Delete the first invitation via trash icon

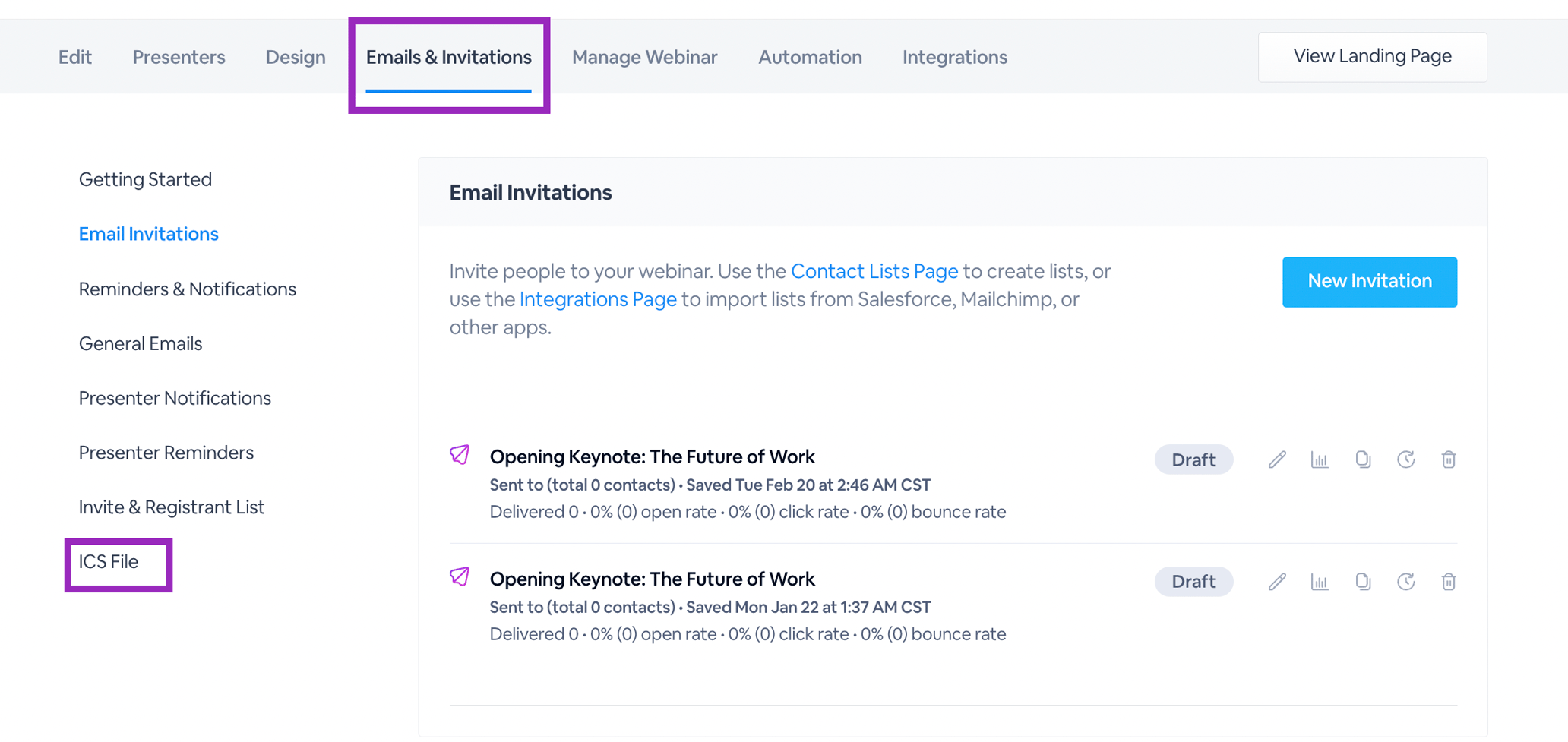pos(1449,459)
